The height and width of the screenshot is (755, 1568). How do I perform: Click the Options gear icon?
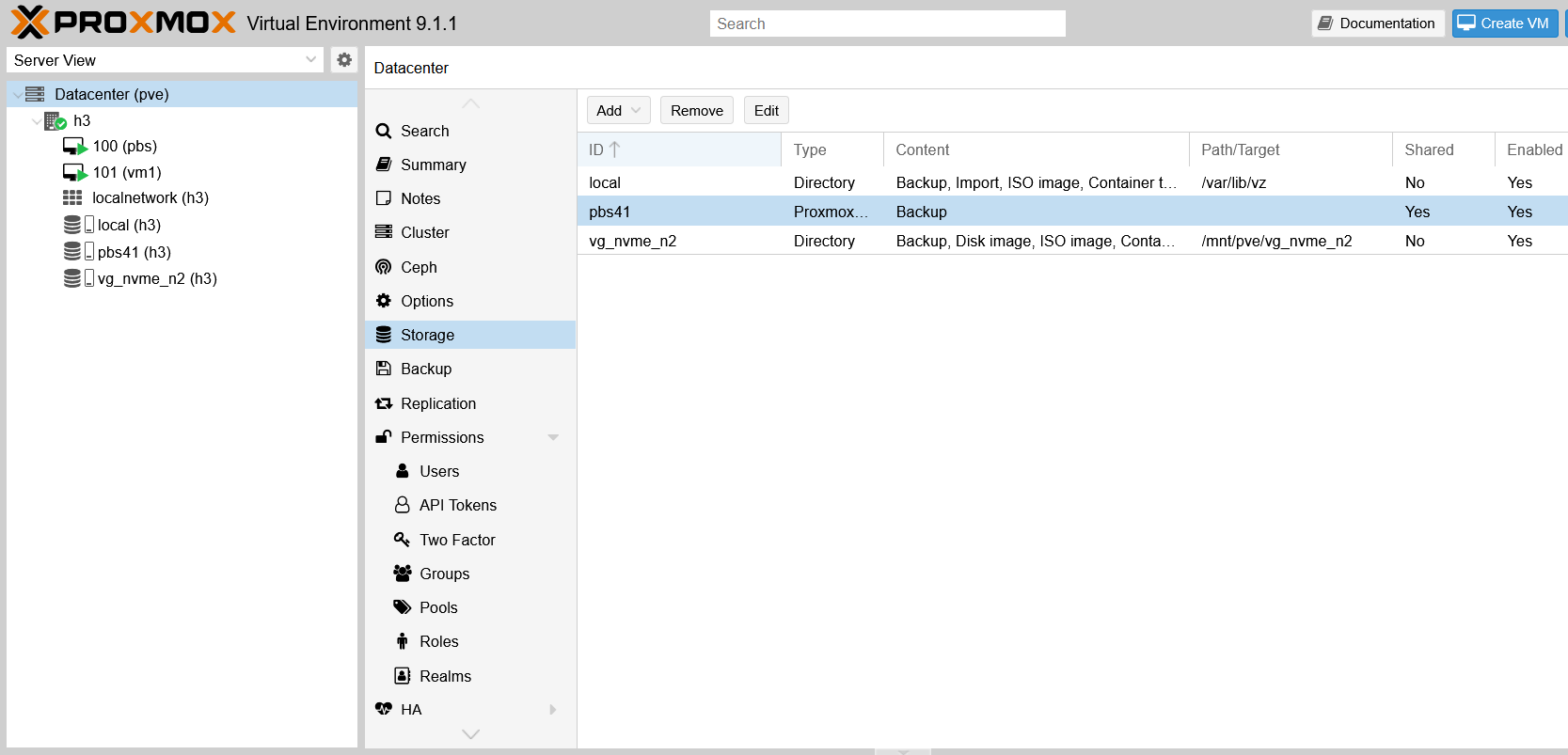[384, 301]
